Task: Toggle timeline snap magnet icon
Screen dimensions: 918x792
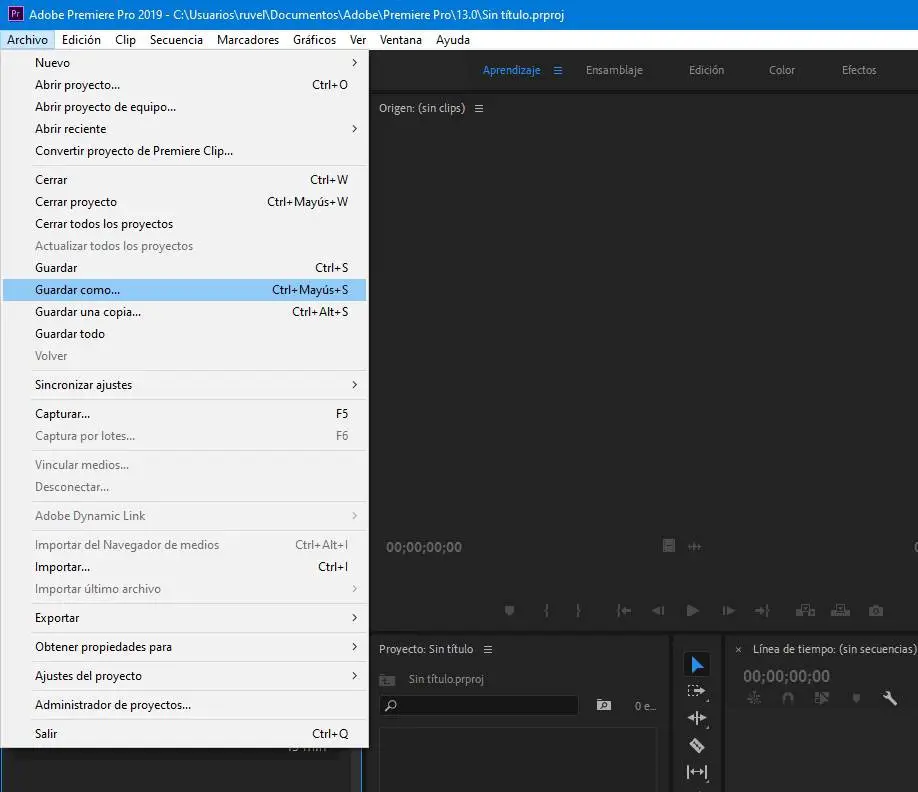Action: click(788, 698)
